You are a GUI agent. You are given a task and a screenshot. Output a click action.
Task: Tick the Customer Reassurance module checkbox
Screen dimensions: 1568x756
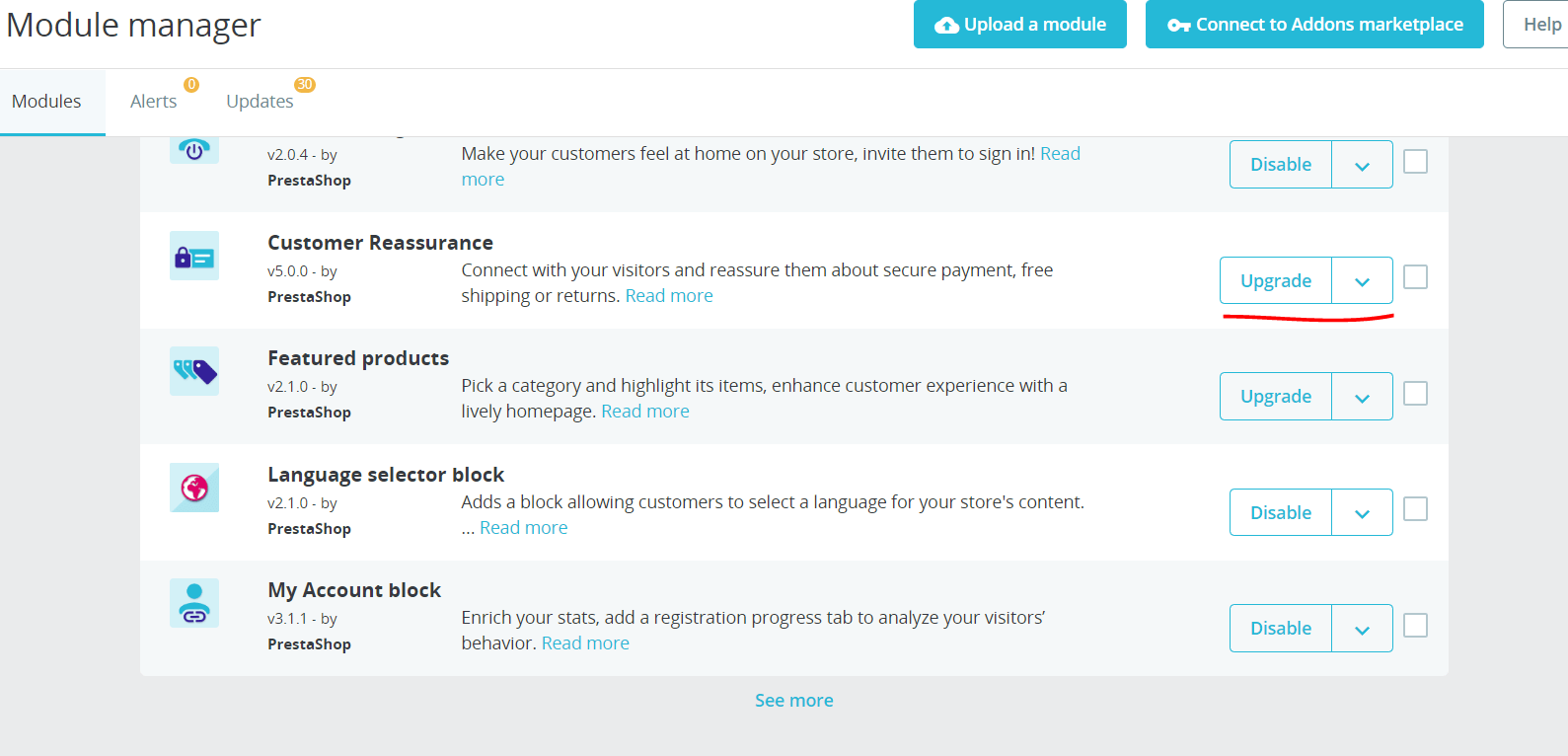point(1415,277)
